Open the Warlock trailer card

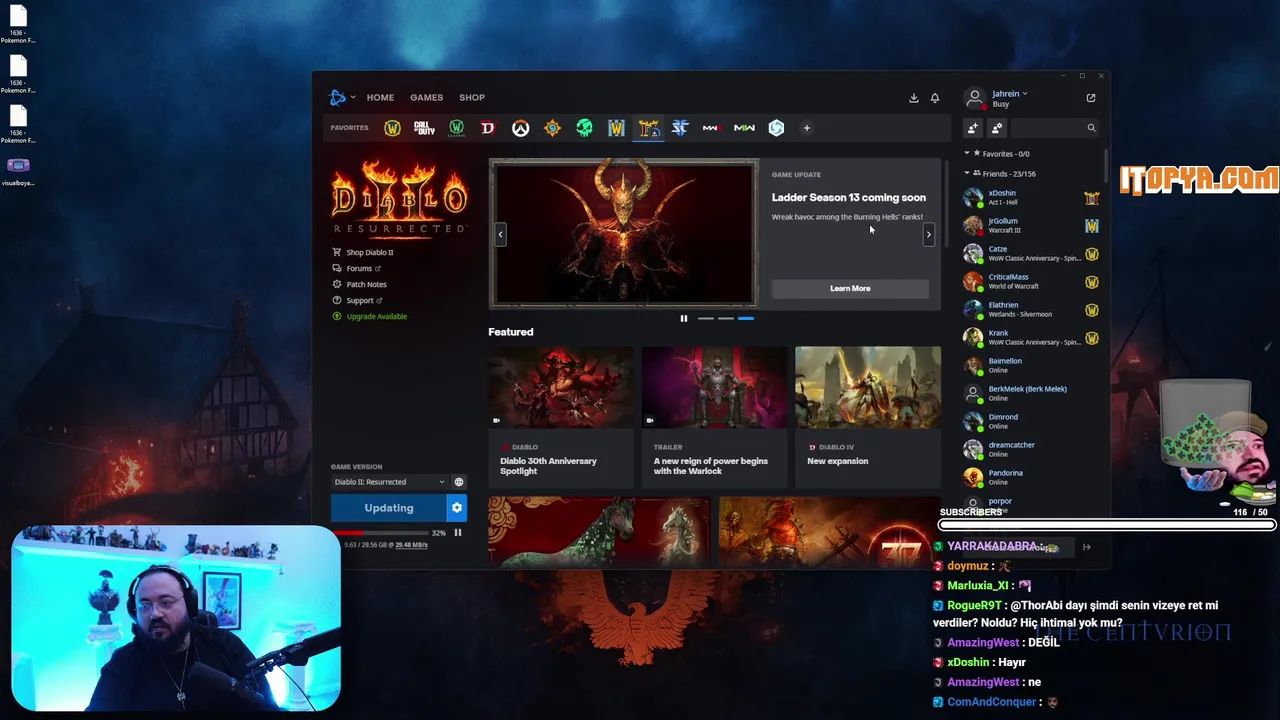[714, 417]
